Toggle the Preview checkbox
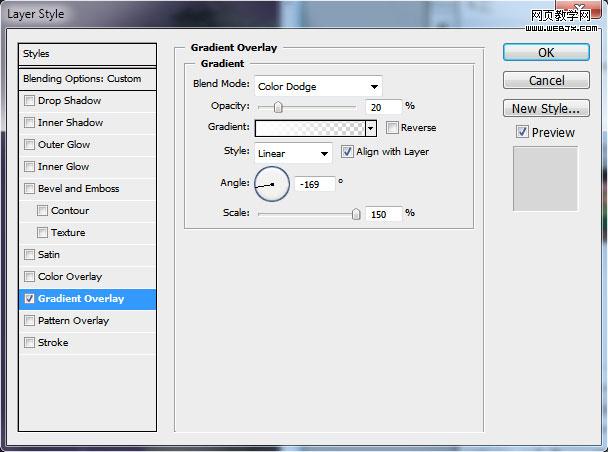This screenshot has height=452, width=608. [x=523, y=132]
